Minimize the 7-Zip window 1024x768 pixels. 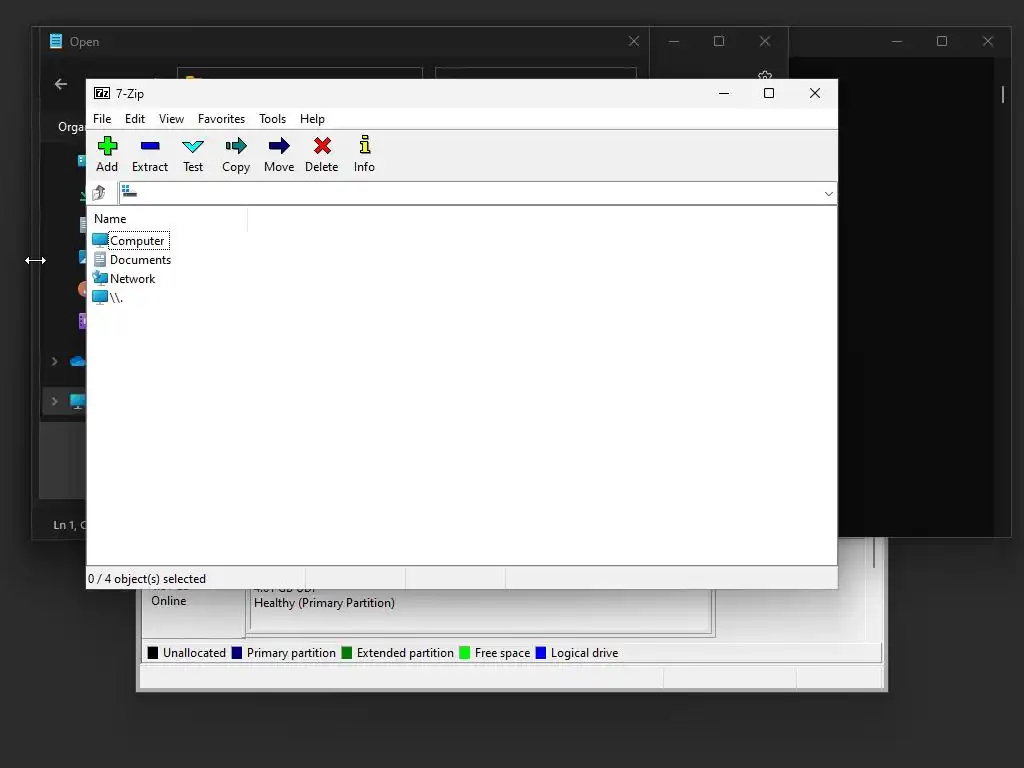pos(724,93)
